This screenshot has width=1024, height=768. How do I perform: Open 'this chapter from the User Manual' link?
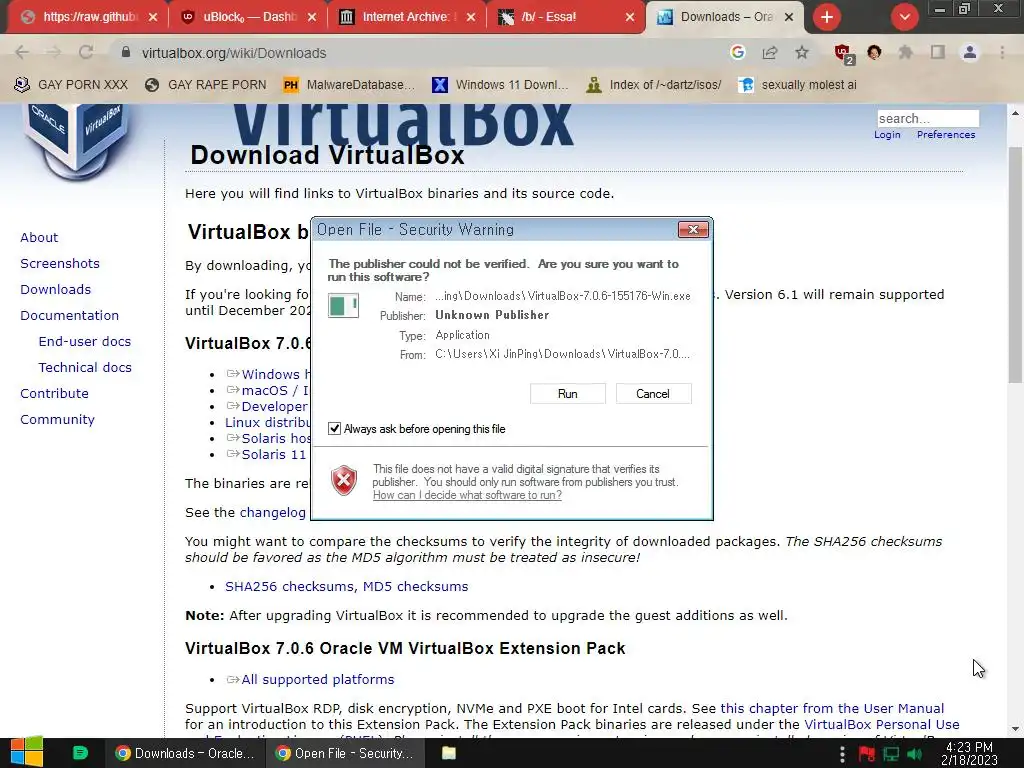coord(832,709)
